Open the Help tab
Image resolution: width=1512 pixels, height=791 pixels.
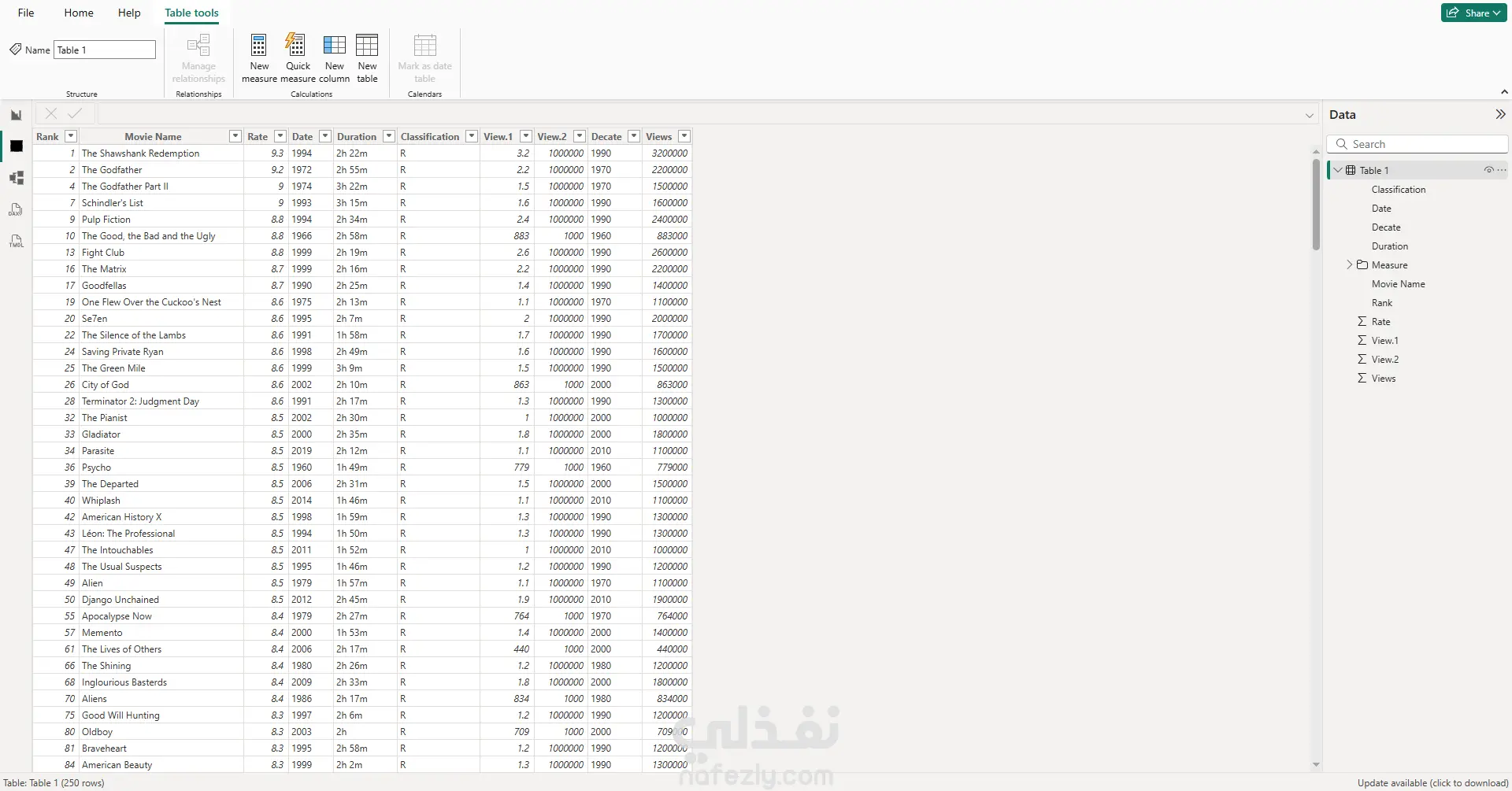point(129,13)
